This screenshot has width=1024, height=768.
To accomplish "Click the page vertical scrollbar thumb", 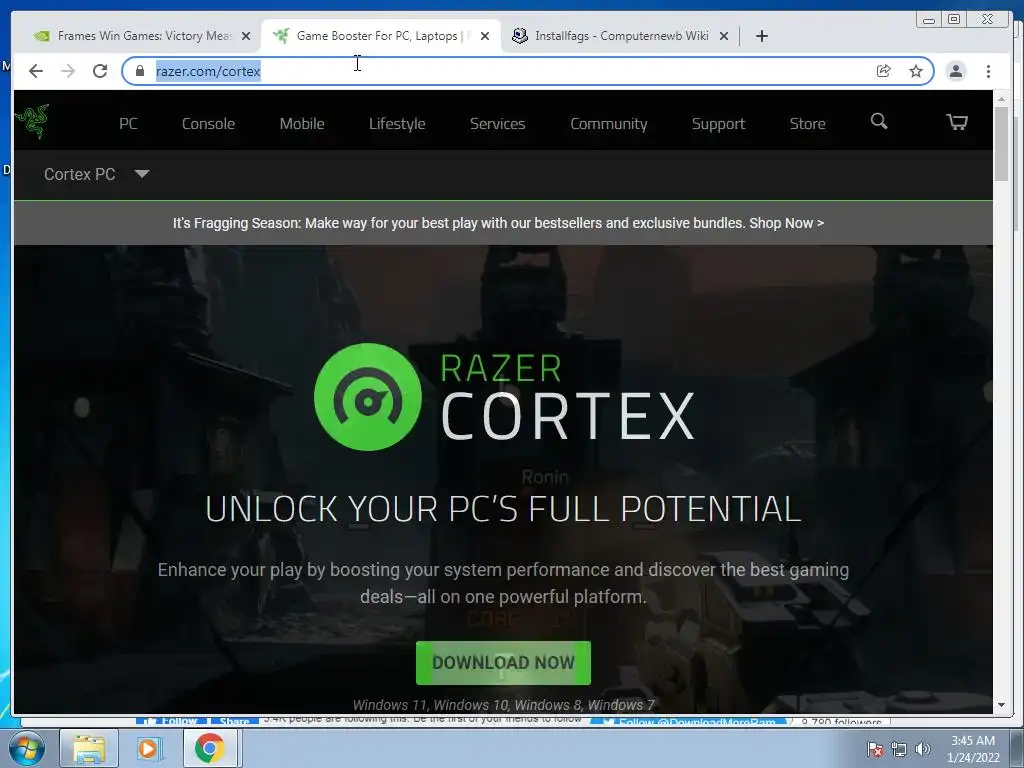I will coord(1002,144).
